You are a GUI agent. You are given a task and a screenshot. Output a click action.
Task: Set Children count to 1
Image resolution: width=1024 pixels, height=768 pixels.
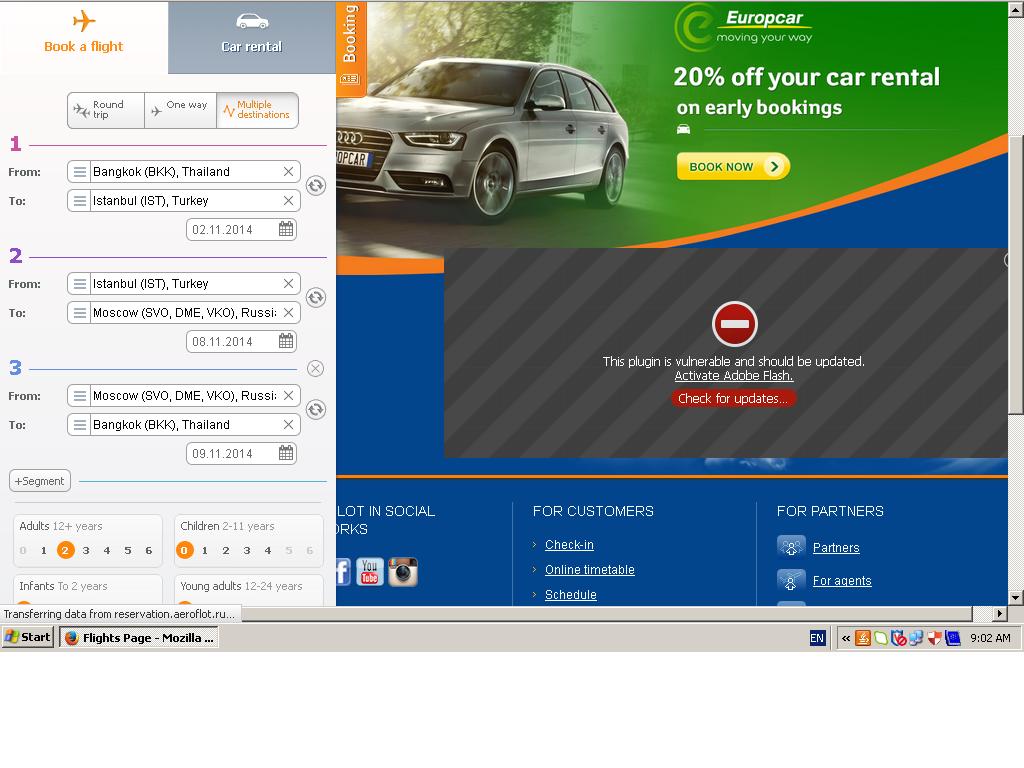(204, 551)
